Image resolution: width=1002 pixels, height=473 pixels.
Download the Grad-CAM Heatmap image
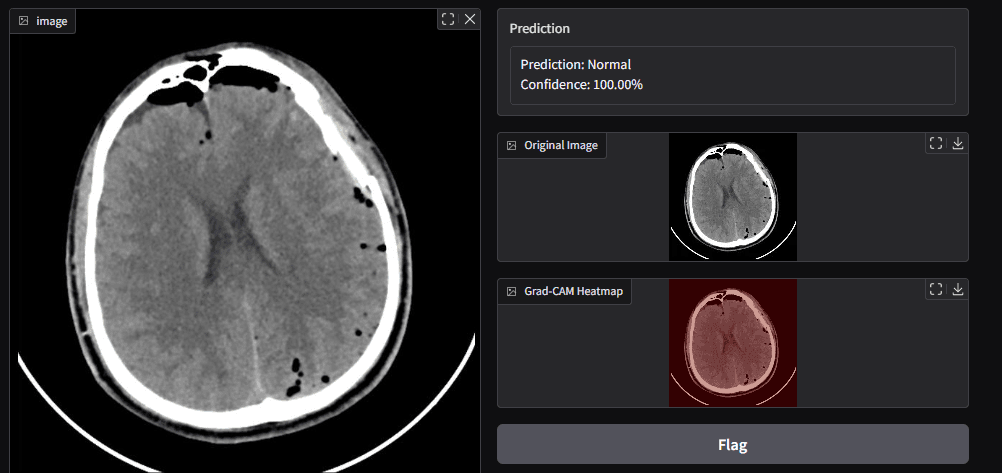coord(958,289)
